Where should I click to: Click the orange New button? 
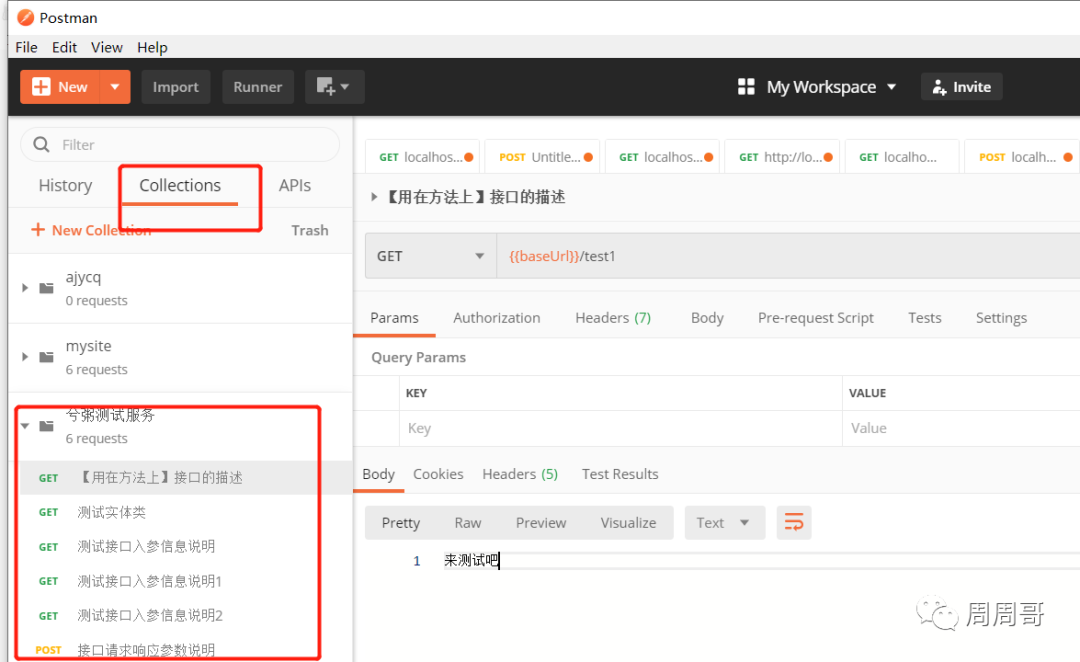(61, 87)
